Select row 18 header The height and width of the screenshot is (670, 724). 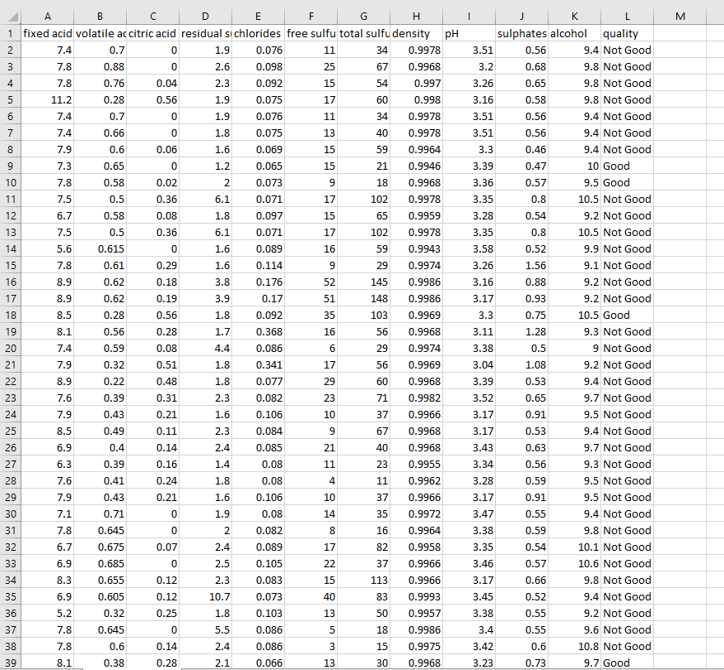click(x=11, y=315)
